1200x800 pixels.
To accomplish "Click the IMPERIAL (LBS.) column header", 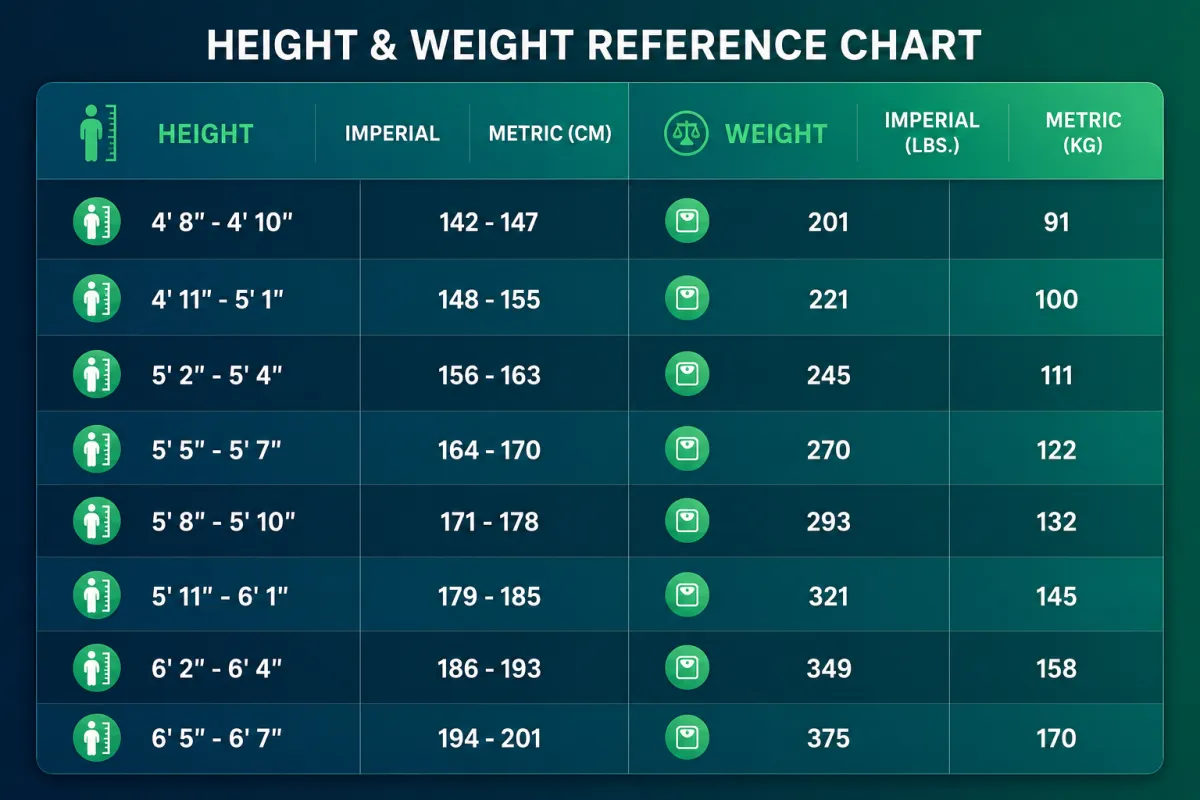I will point(932,133).
